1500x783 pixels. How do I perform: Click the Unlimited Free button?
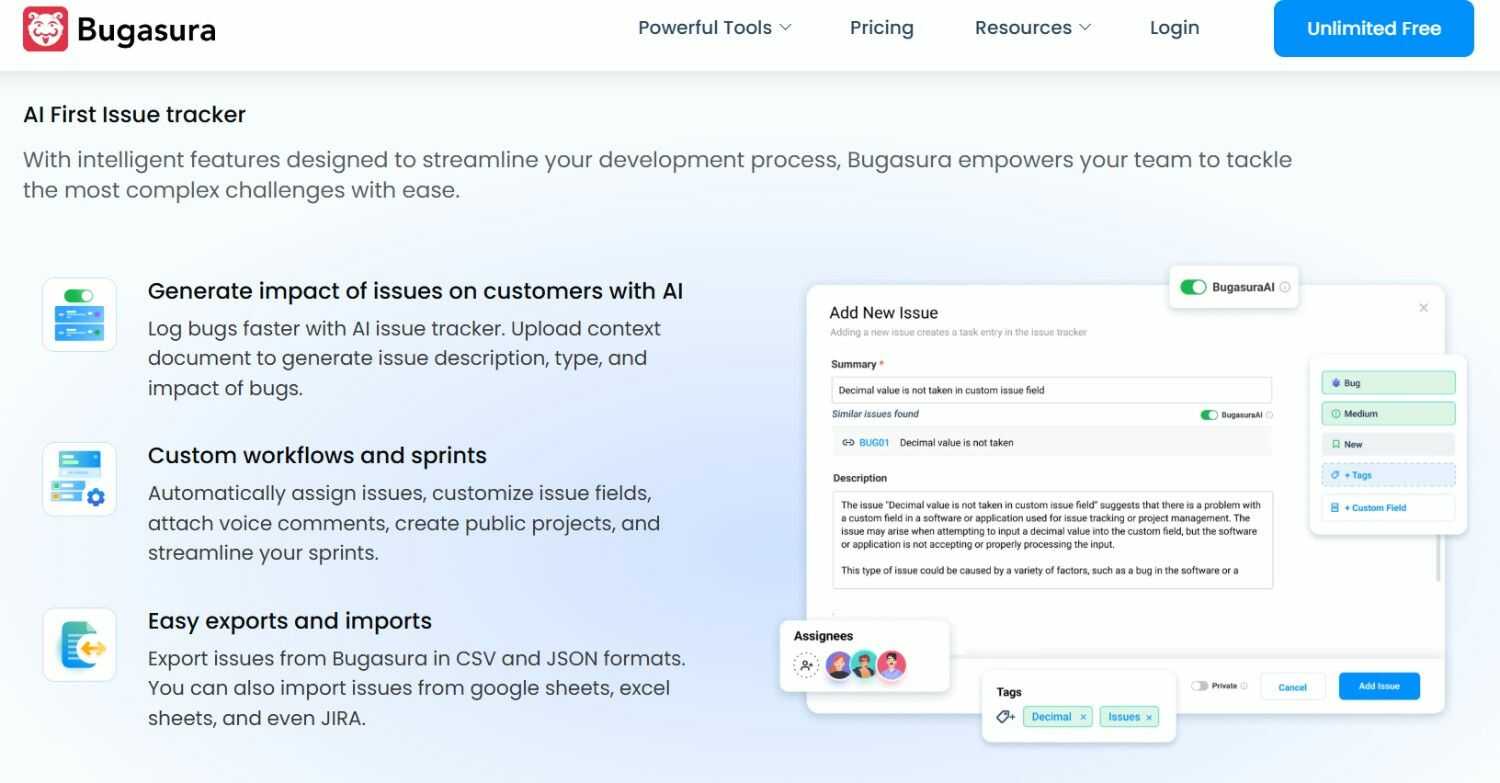1373,29
